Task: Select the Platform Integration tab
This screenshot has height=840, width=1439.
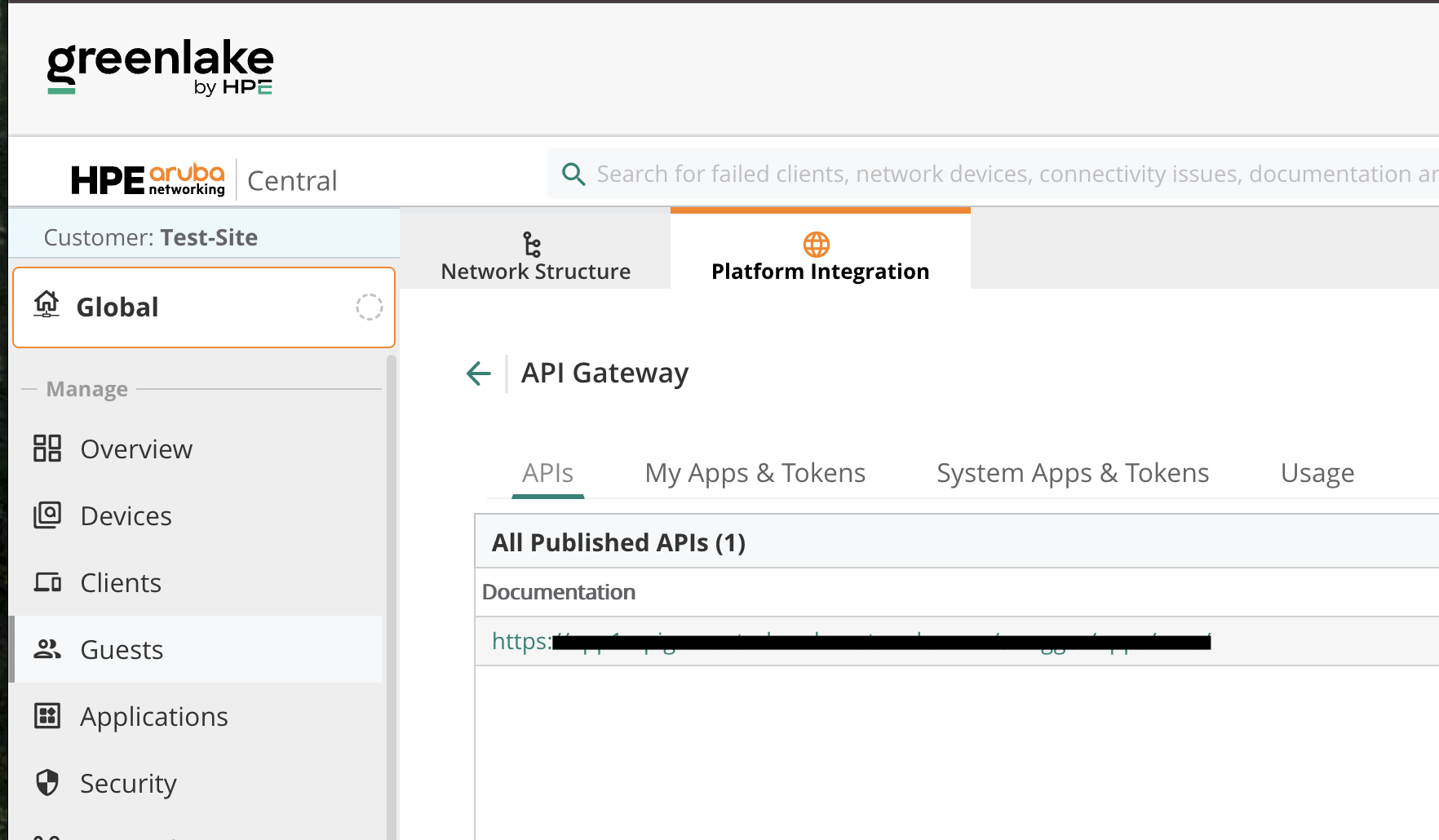Action: tap(821, 250)
